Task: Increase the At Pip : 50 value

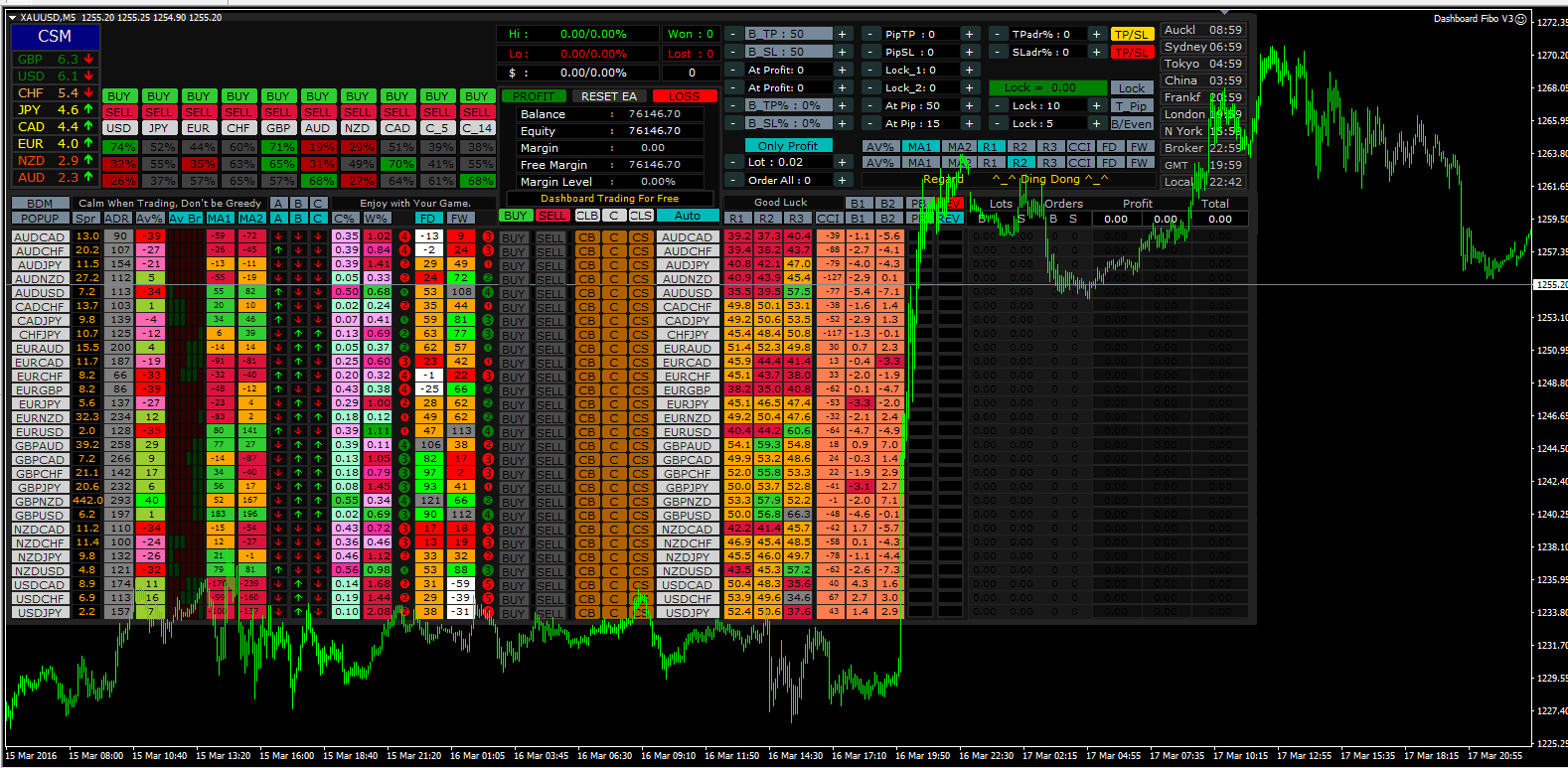Action: tap(970, 105)
